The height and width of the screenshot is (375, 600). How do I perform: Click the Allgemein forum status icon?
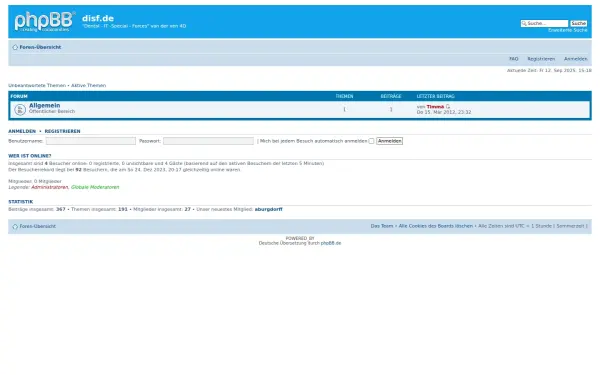click(x=20, y=110)
